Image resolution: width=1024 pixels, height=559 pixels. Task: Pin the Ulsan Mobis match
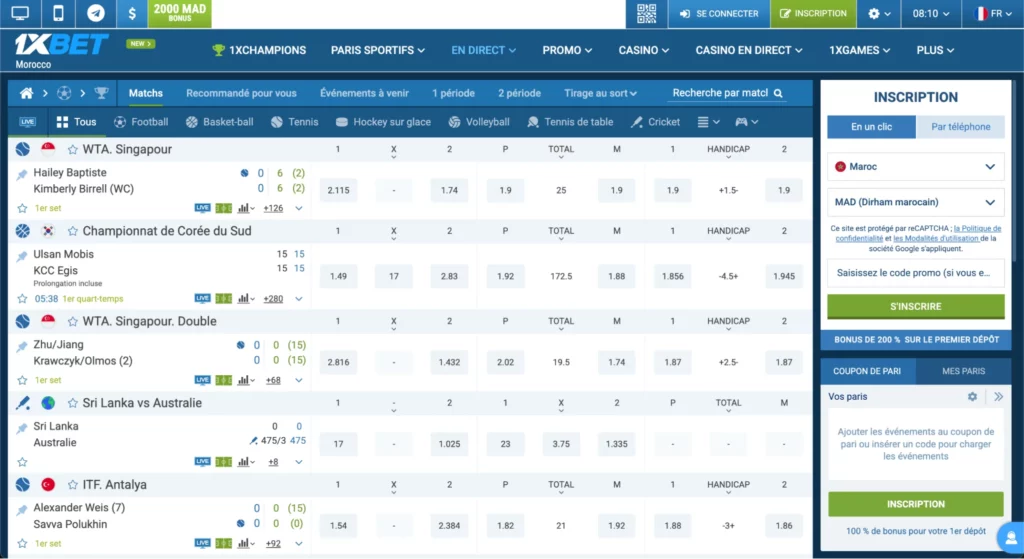click(x=22, y=255)
